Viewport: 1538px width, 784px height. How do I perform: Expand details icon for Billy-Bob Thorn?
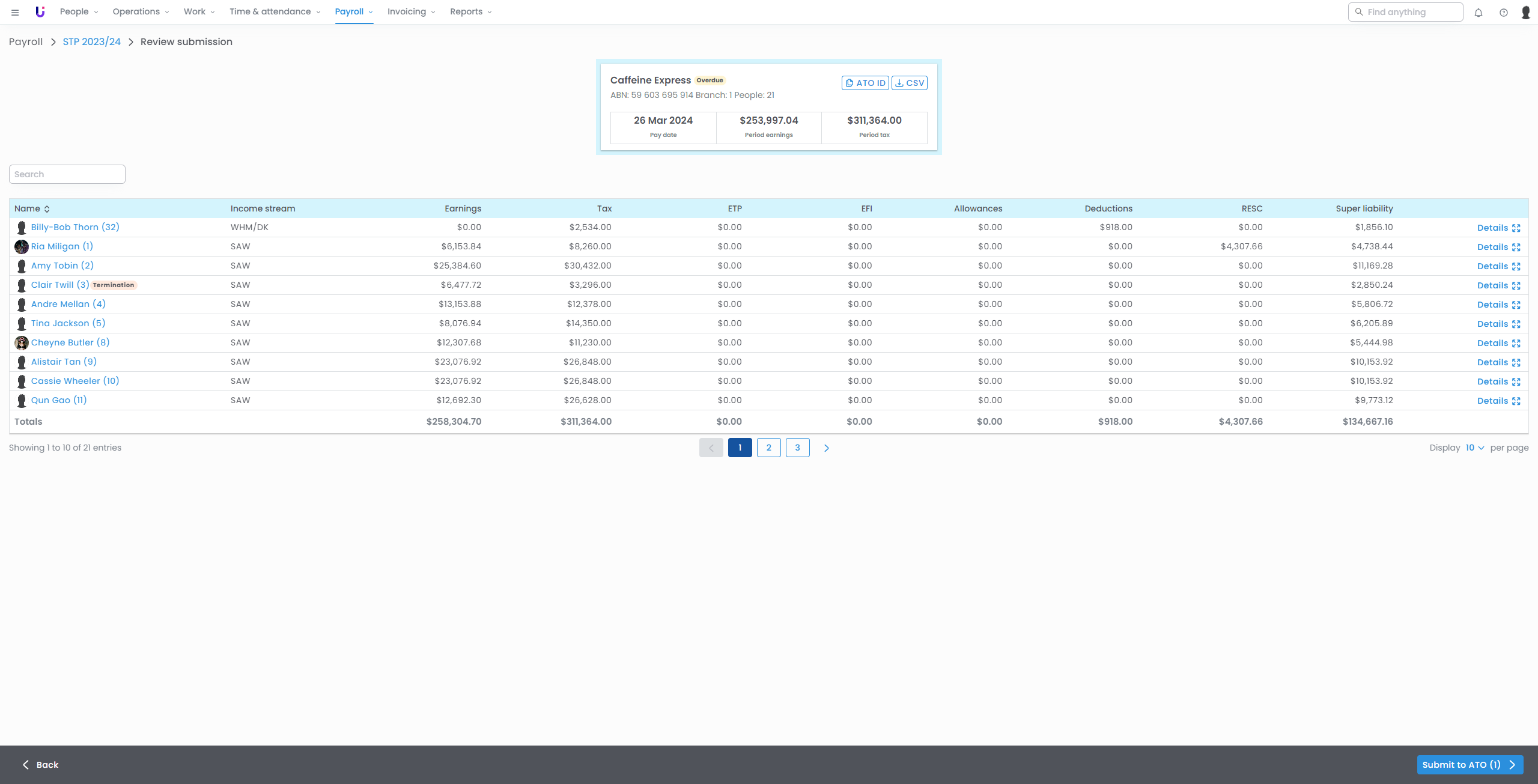1516,228
